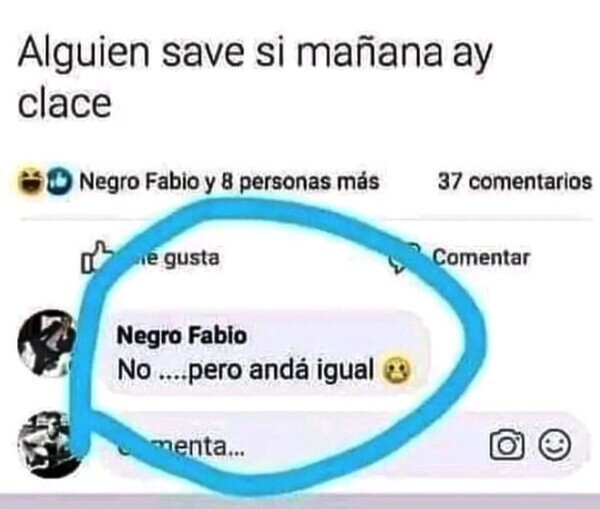Click the gray bar at the bottom
600x509 pixels.
[x=300, y=501]
